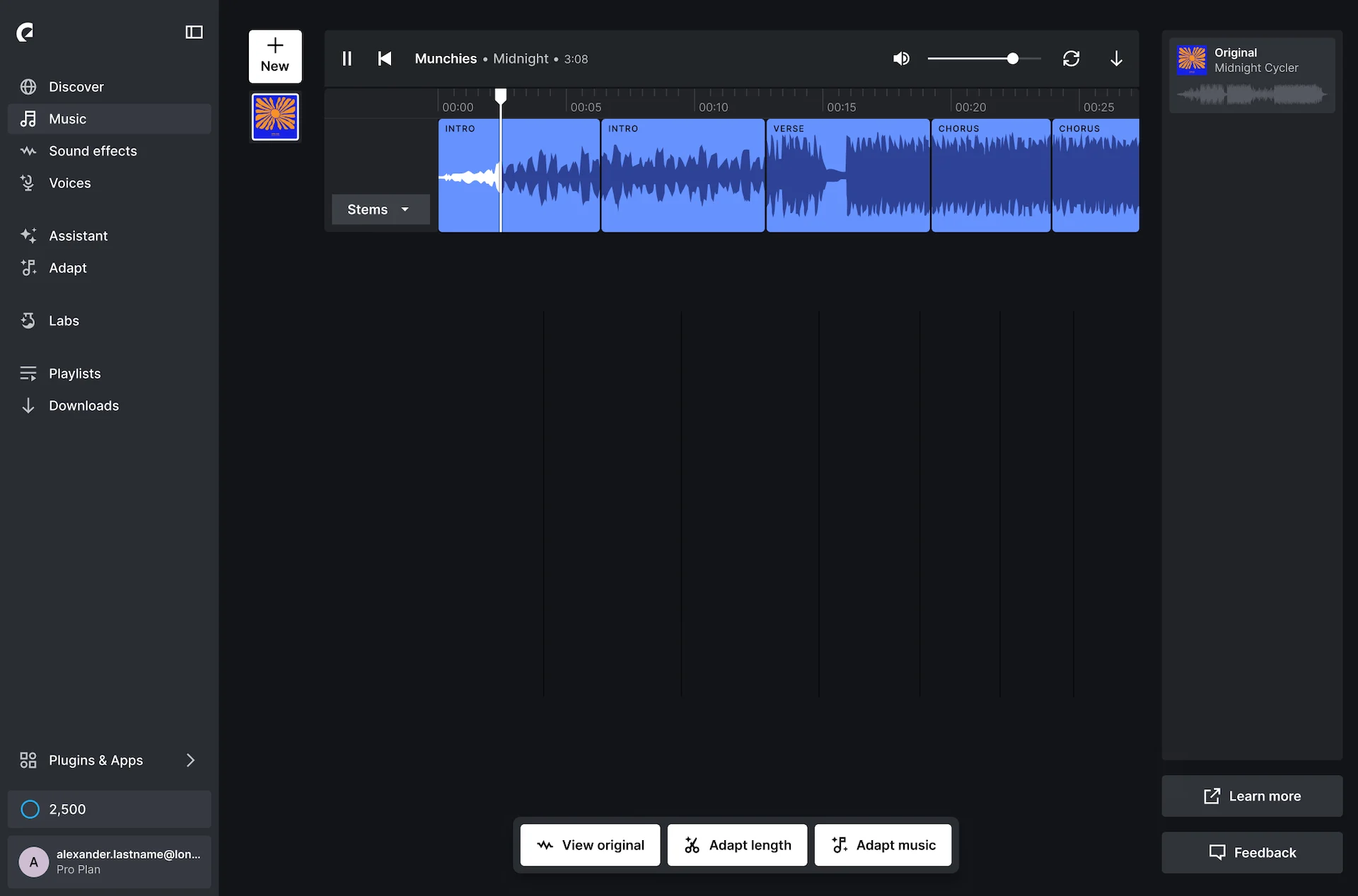This screenshot has width=1358, height=896.
Task: Go to Downloads in the sidebar
Action: [83, 405]
